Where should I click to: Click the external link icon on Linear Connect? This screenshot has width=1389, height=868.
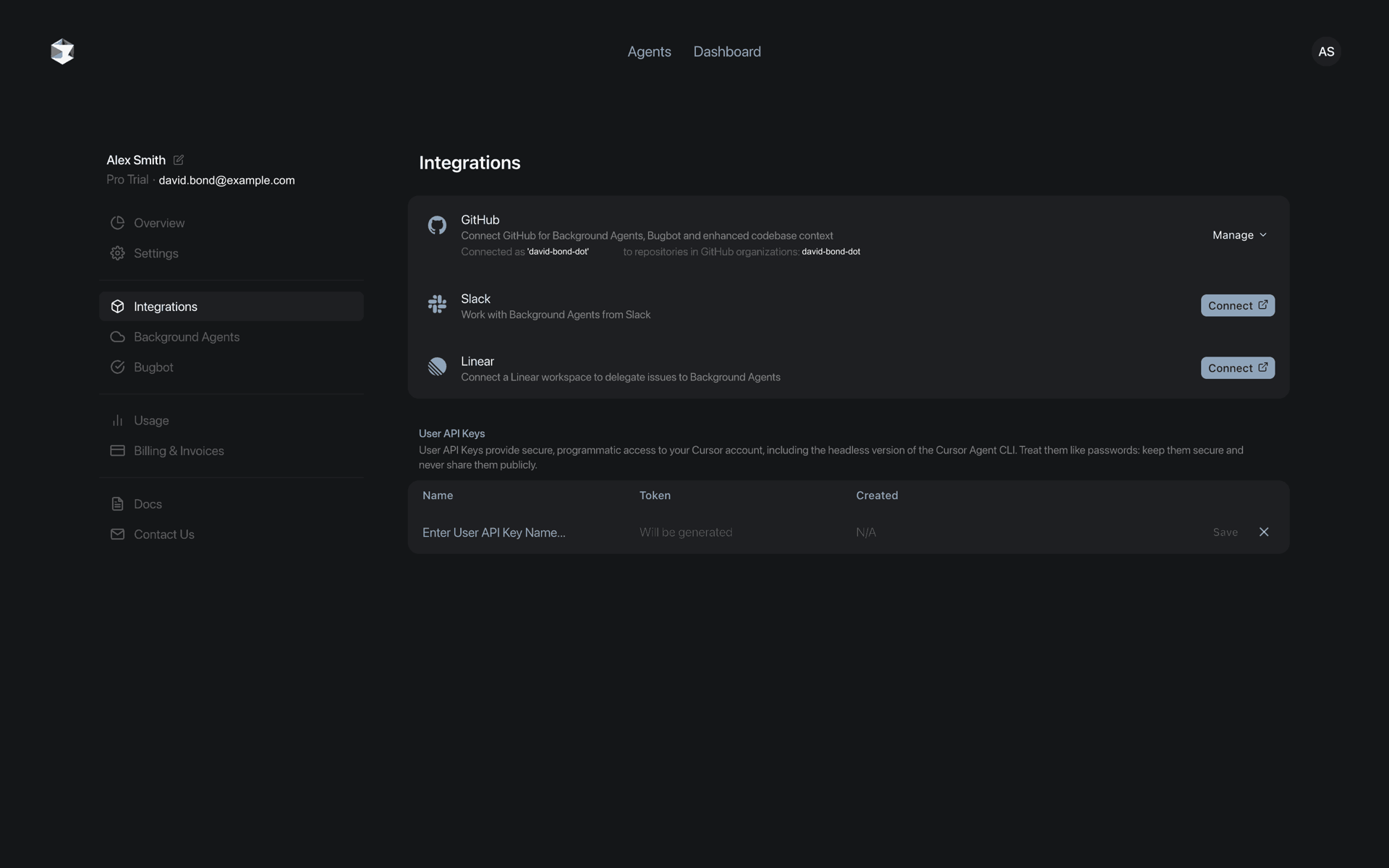(x=1262, y=367)
